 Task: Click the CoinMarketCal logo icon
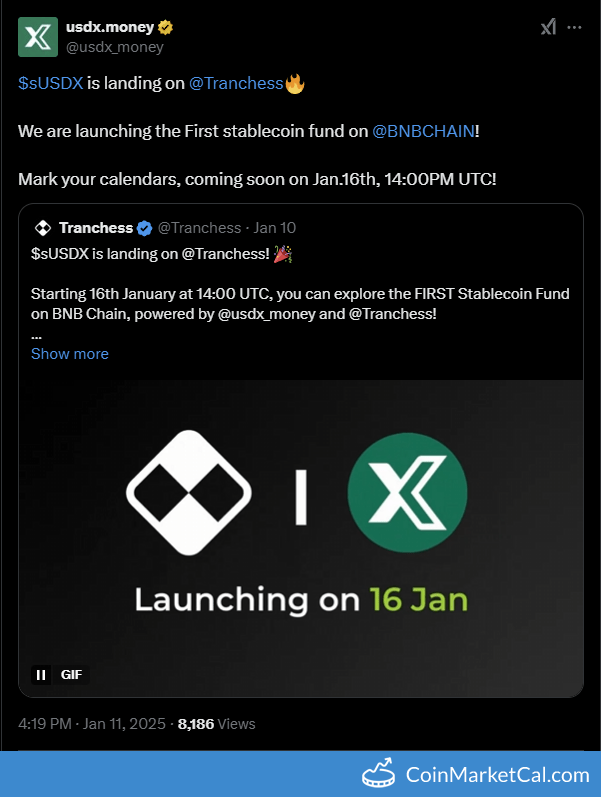tap(378, 774)
